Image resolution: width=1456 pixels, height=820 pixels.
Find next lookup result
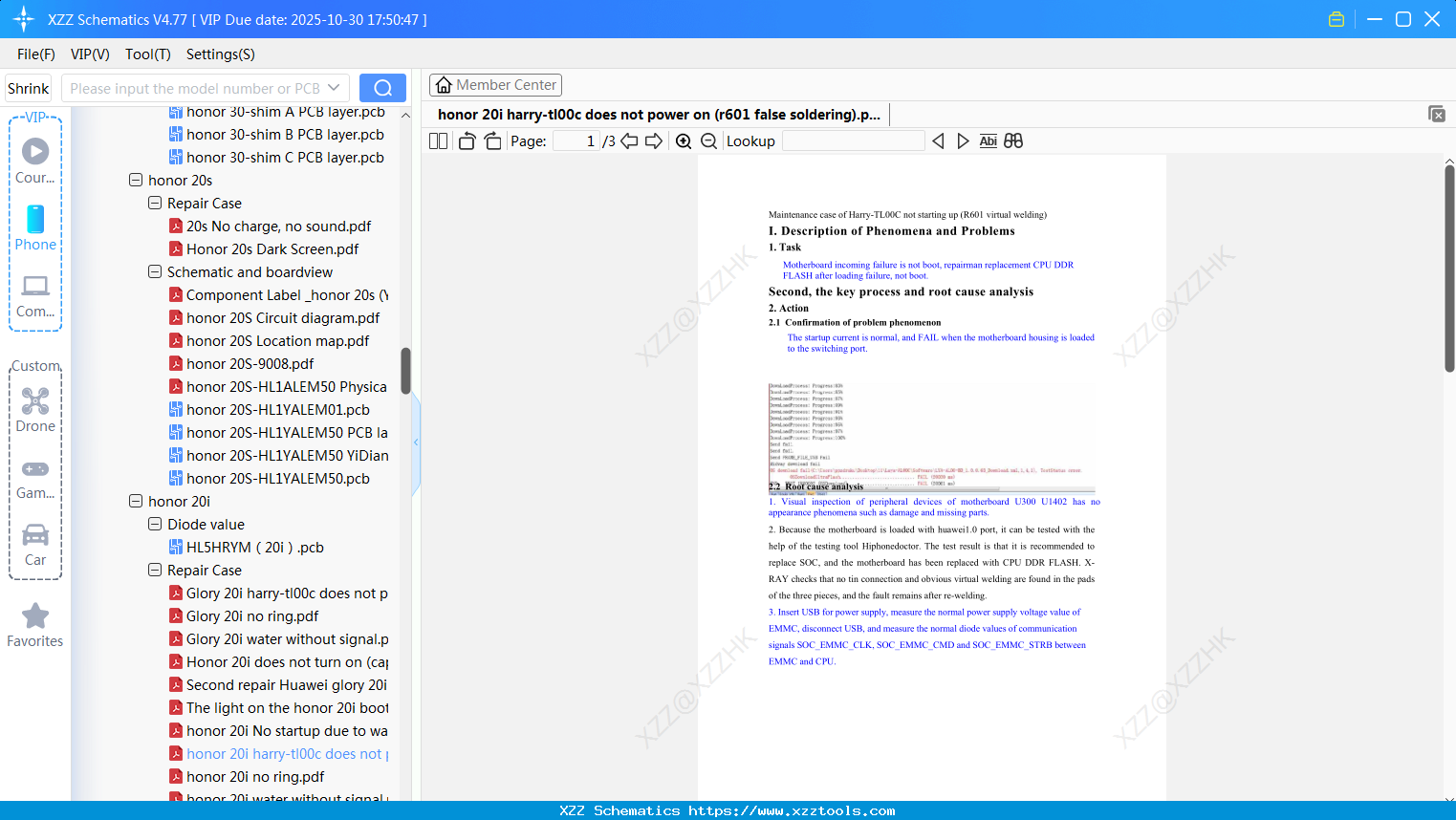click(963, 141)
